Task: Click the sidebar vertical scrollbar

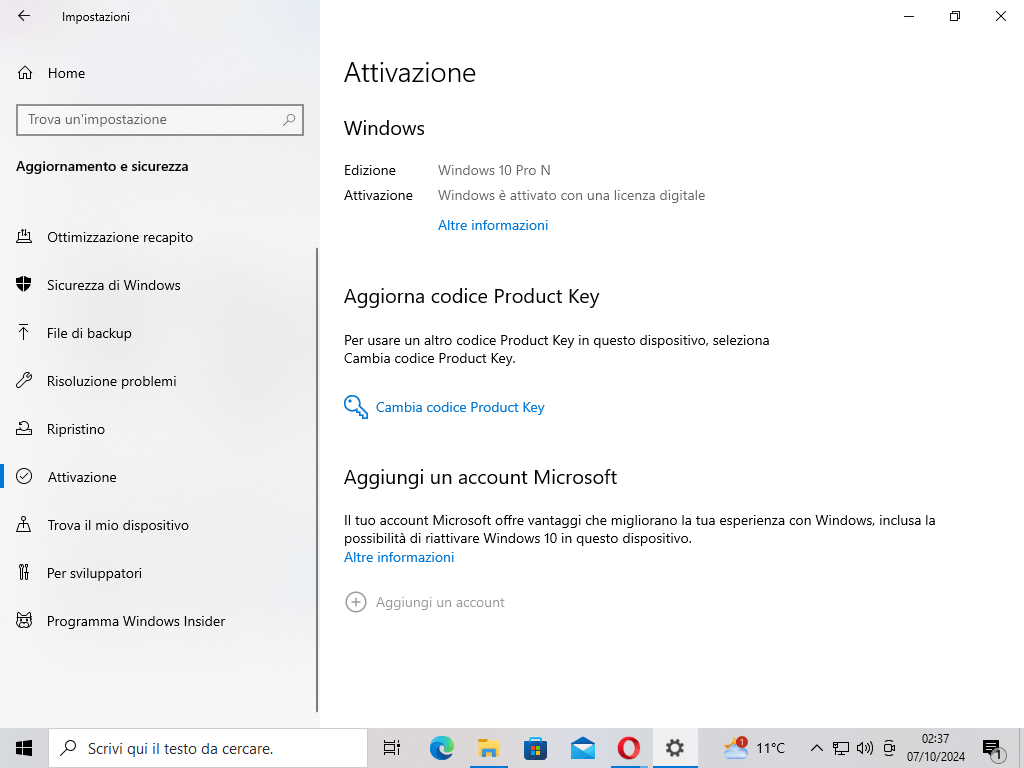Action: (x=317, y=480)
